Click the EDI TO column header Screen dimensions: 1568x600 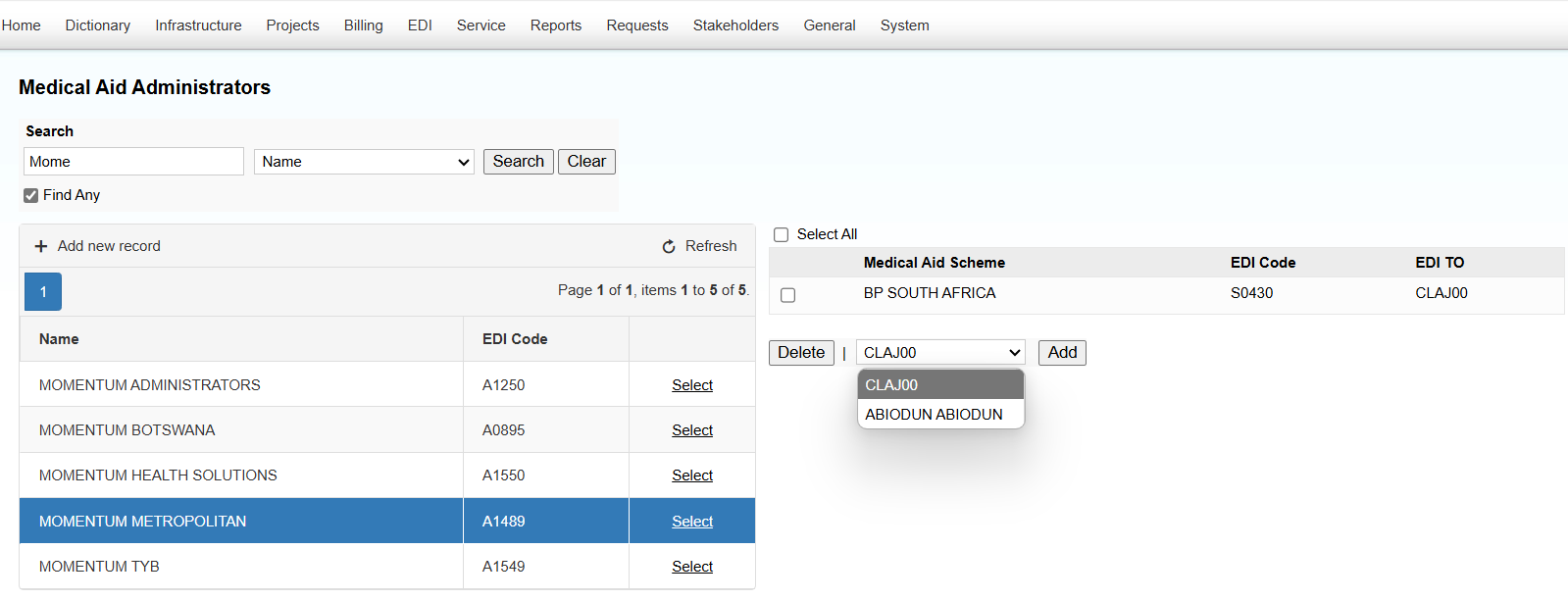(1440, 263)
